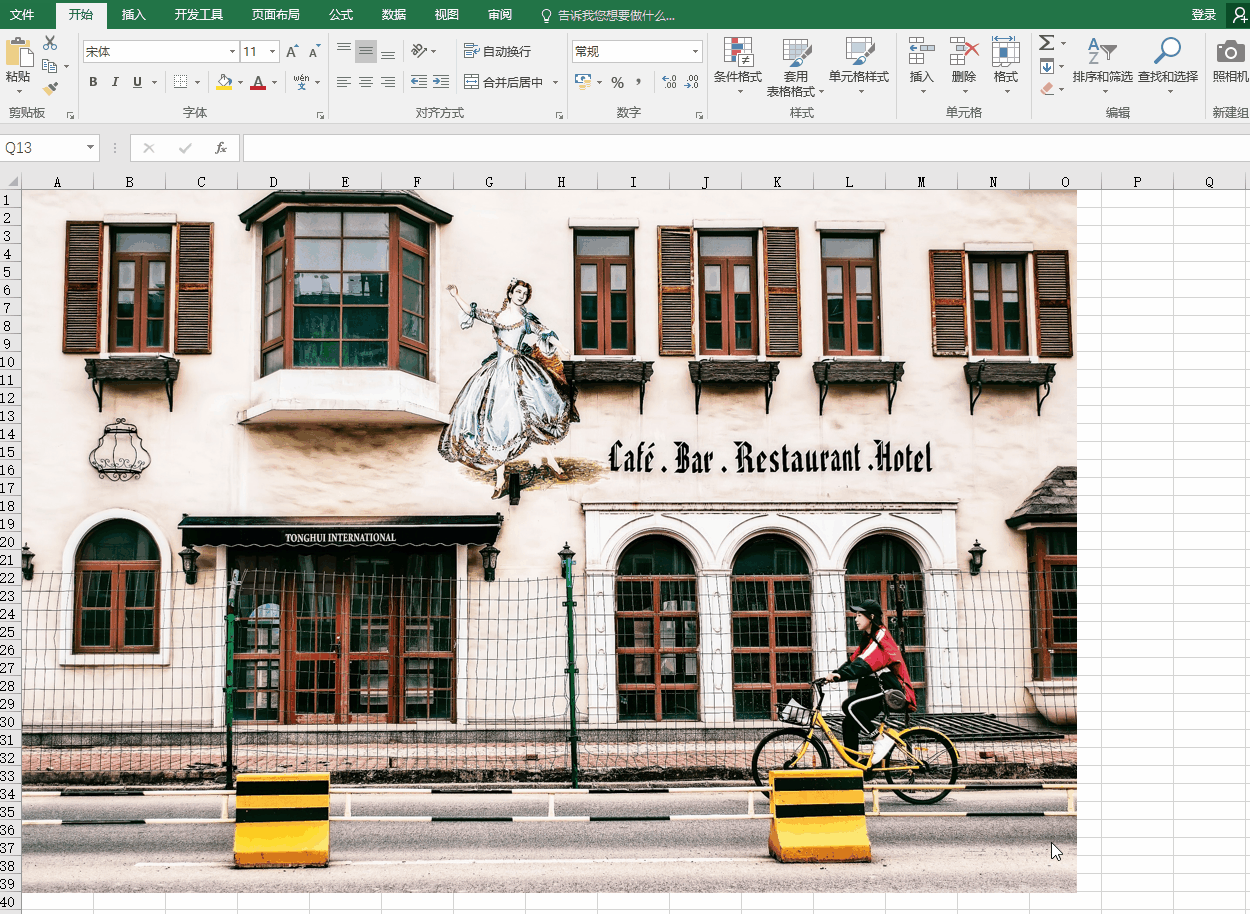The image size is (1250, 914).
Task: Click the percent style icon
Action: click(x=617, y=82)
